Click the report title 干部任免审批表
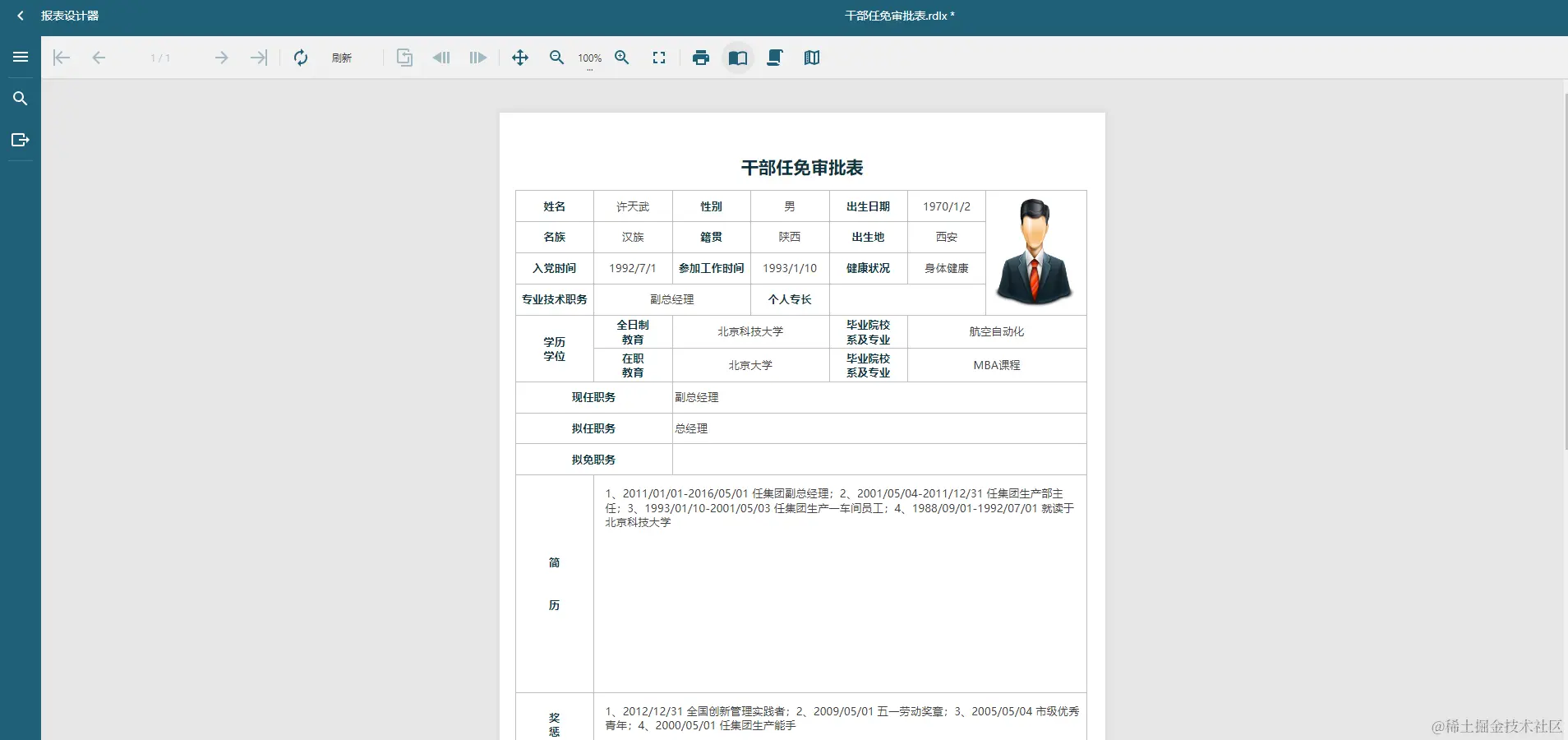The image size is (1568, 740). [802, 168]
